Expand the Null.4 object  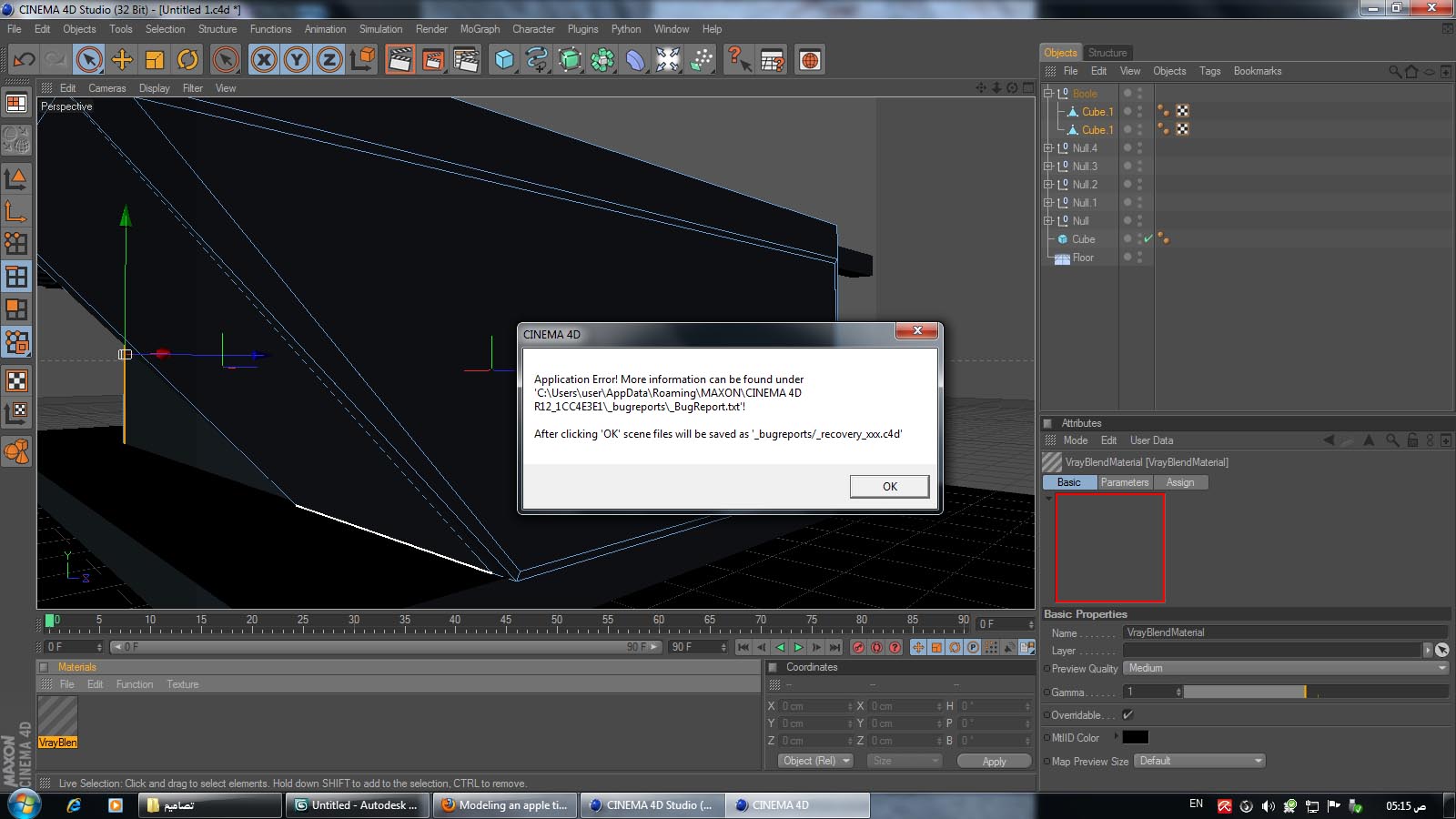click(1047, 147)
